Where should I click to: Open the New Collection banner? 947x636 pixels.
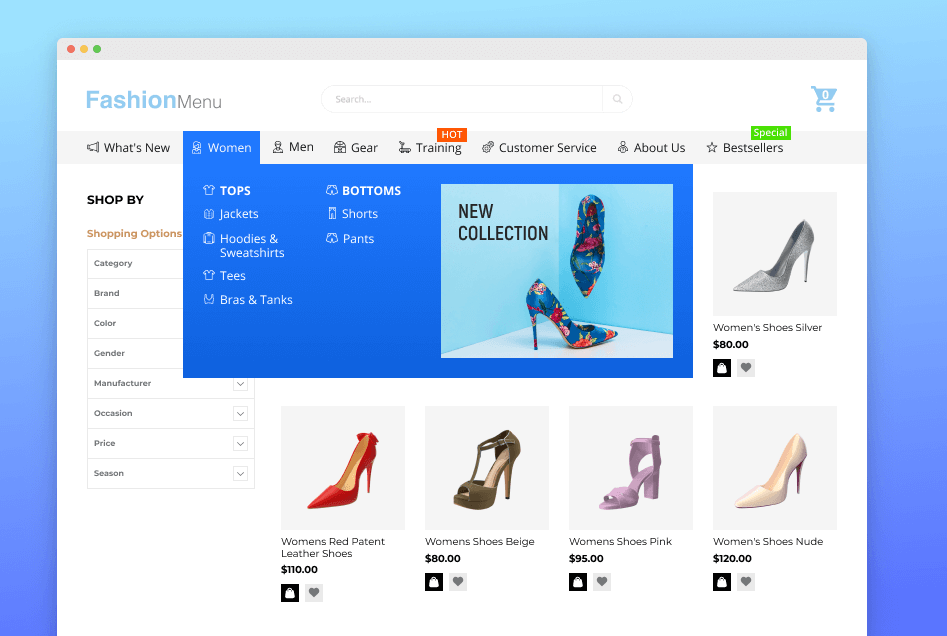557,271
